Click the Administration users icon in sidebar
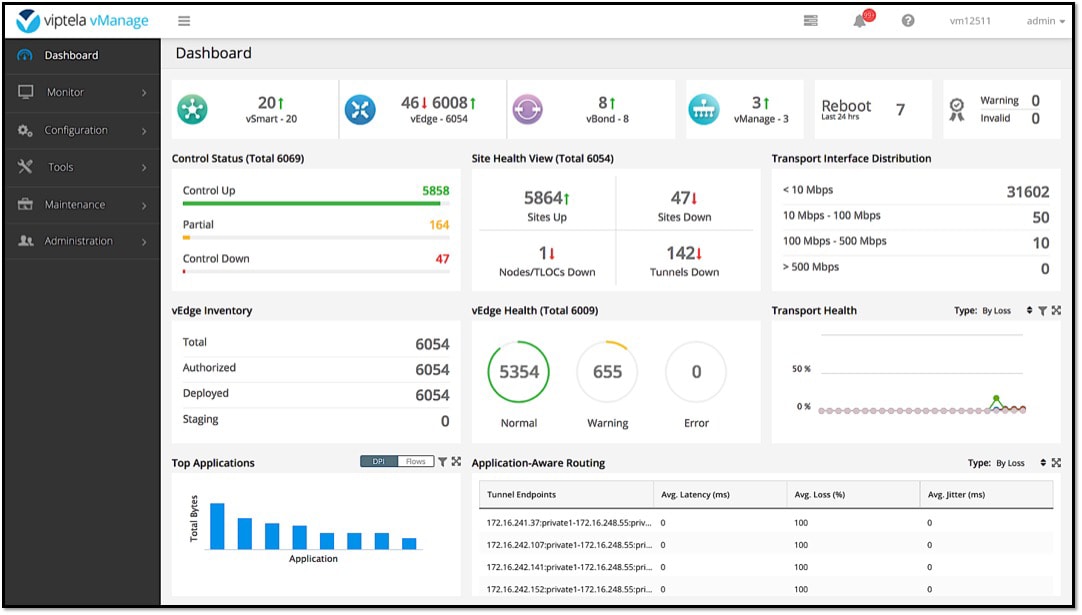Image resolution: width=1082 pixels, height=615 pixels. point(26,241)
